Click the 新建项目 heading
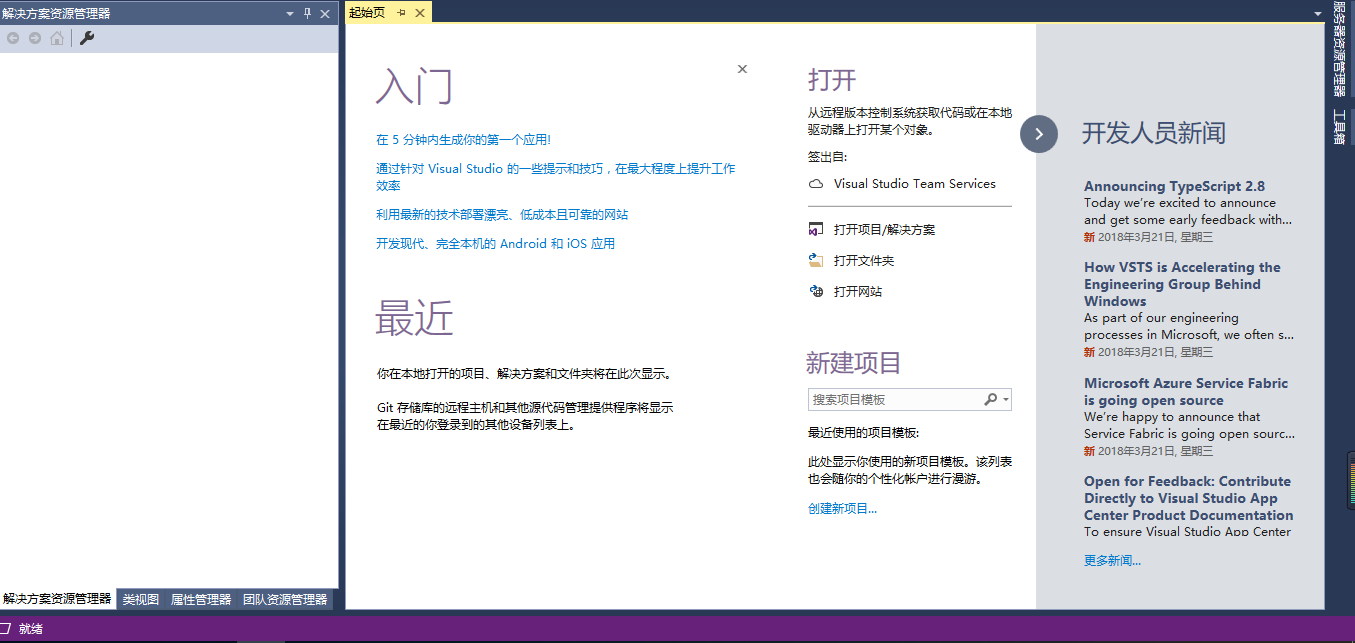1355x643 pixels. (854, 362)
